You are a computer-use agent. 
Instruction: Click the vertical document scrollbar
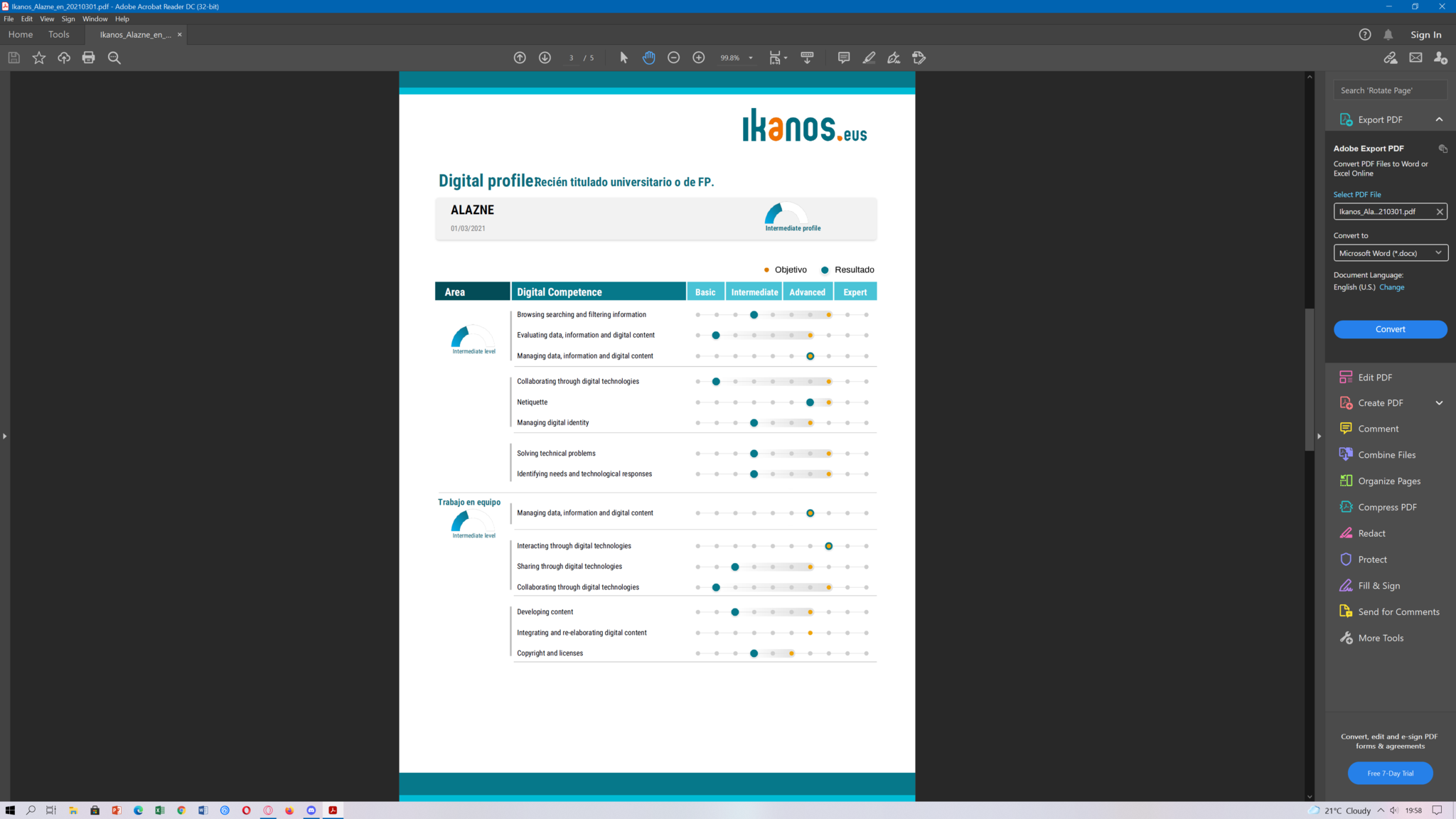point(1310,380)
